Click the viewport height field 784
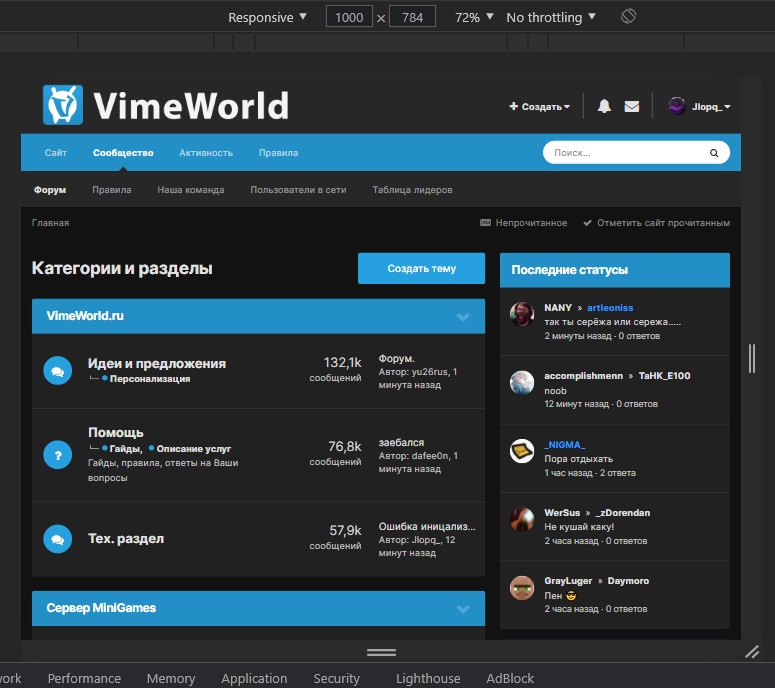This screenshot has height=688, width=775. [412, 17]
